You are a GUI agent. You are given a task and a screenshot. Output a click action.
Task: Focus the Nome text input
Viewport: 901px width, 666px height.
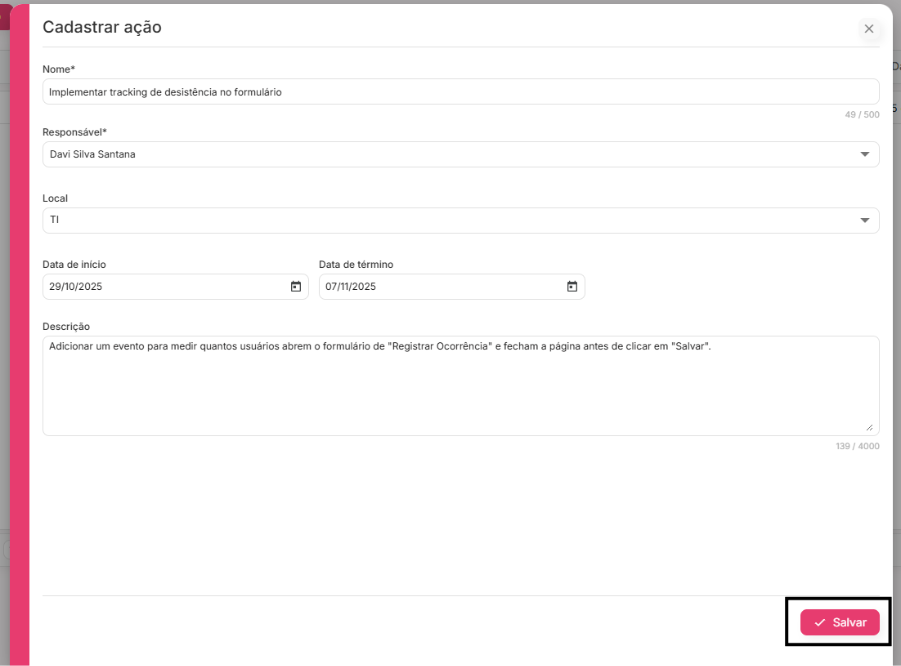pyautogui.click(x=460, y=92)
